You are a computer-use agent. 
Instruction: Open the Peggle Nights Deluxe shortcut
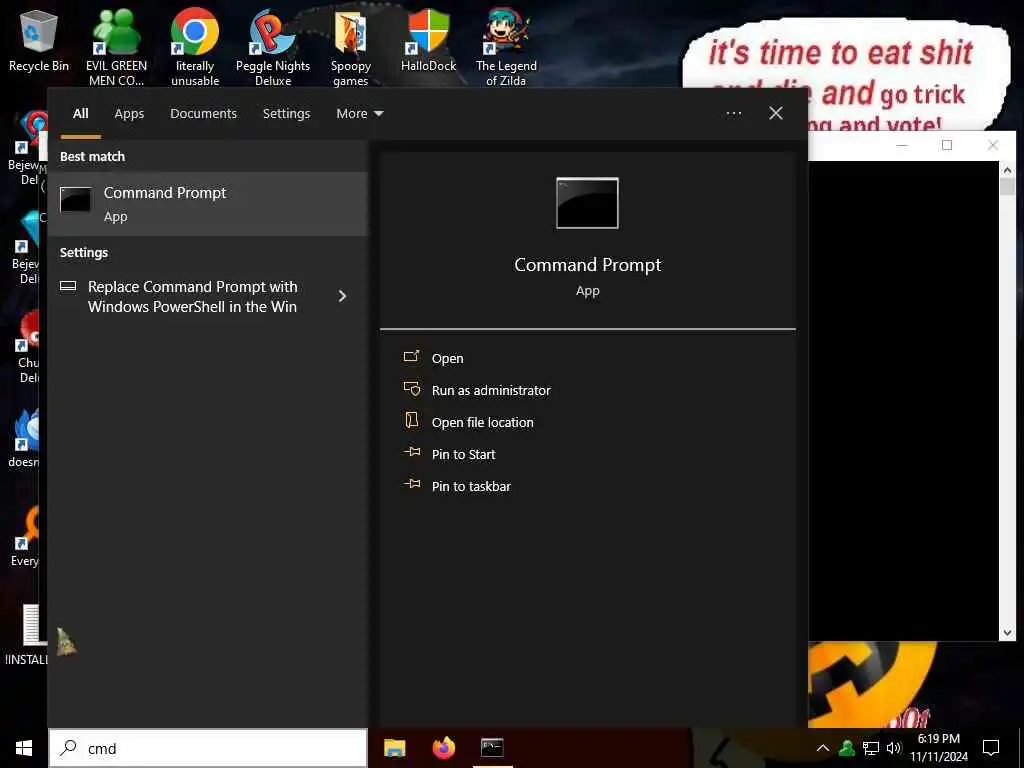point(272,47)
